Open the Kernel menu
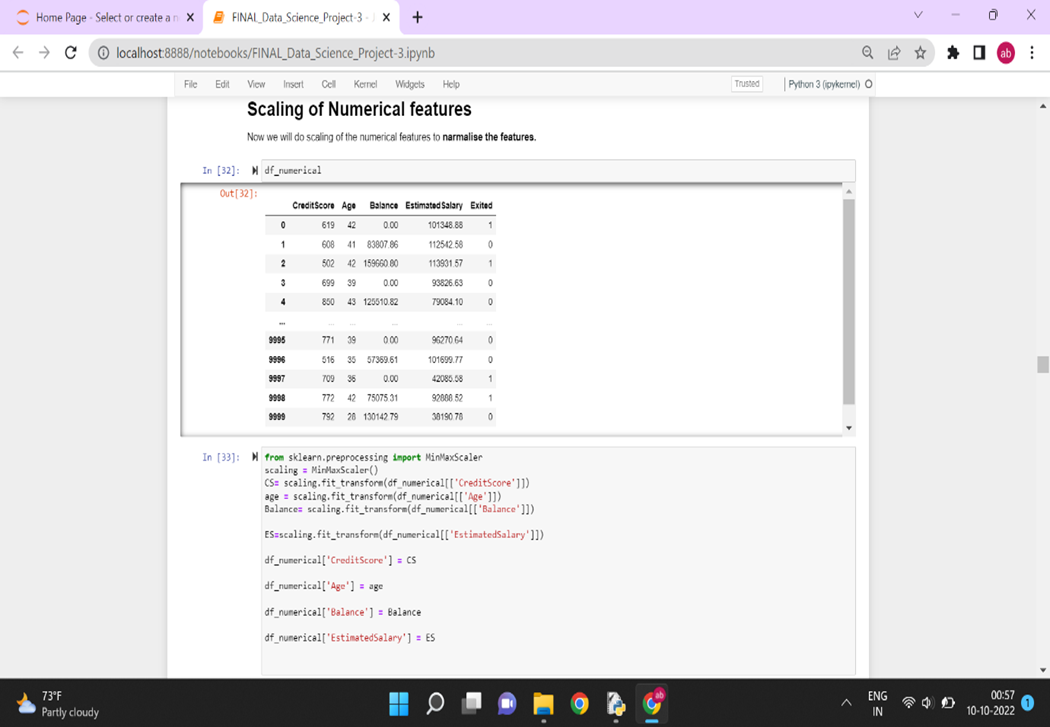 (366, 84)
